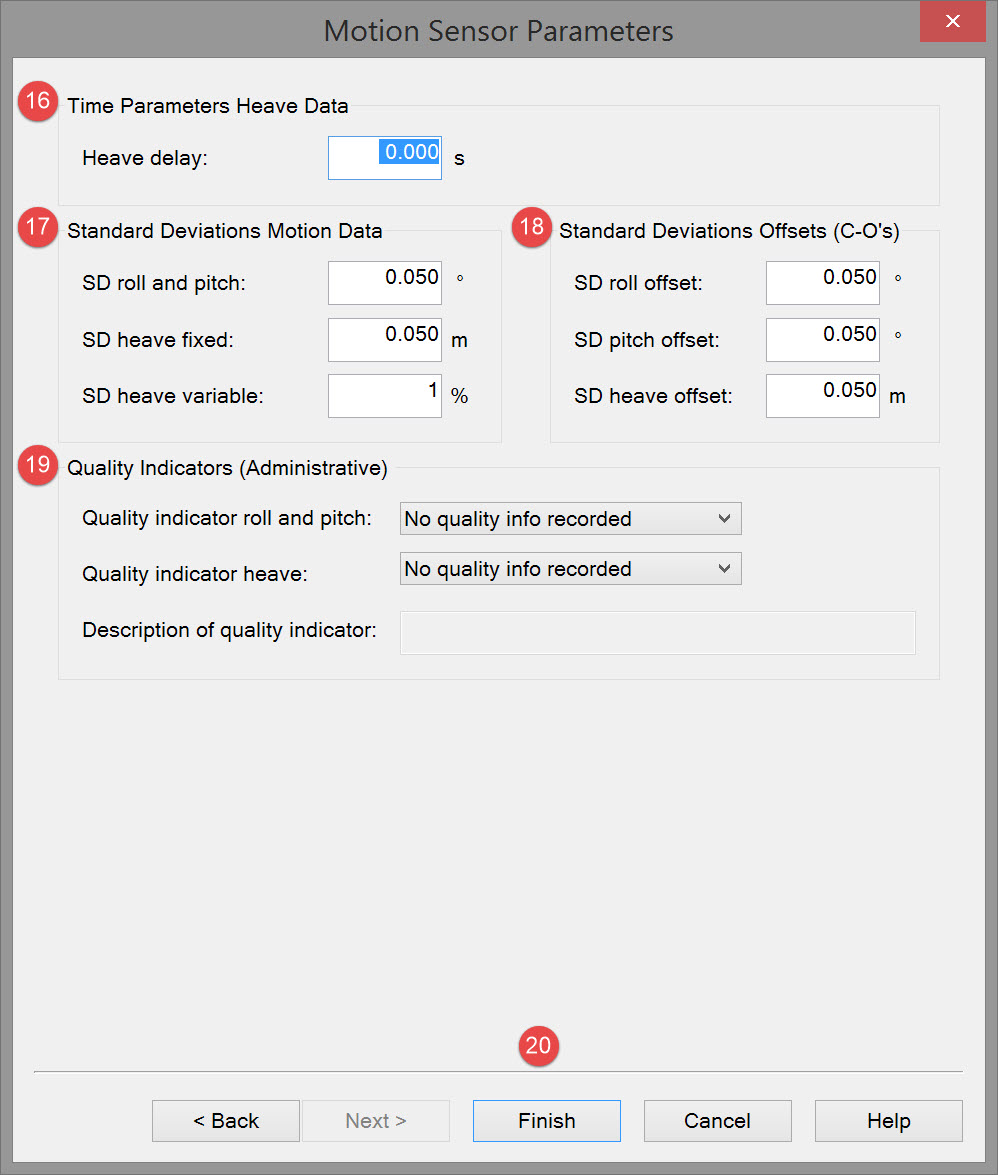
Task: Click red marker number 18
Action: coord(531,228)
